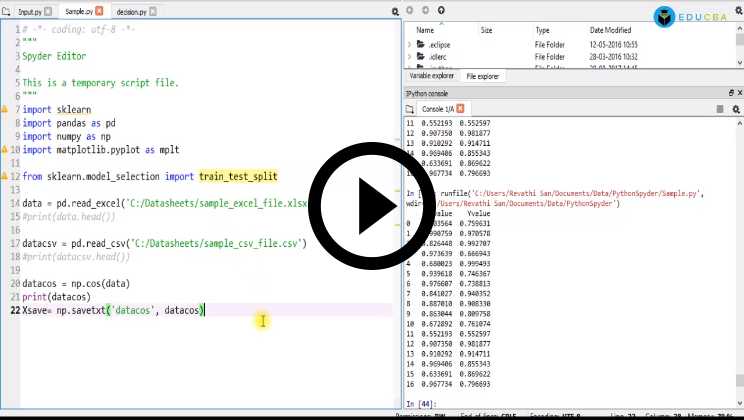The height and width of the screenshot is (420, 744).
Task: Switch to the Input.py tab
Action: (x=29, y=11)
